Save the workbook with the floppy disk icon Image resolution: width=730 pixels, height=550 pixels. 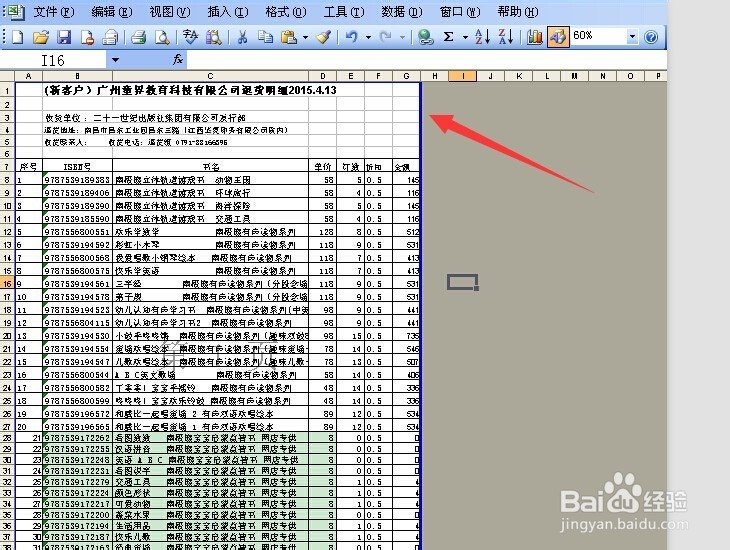click(64, 37)
